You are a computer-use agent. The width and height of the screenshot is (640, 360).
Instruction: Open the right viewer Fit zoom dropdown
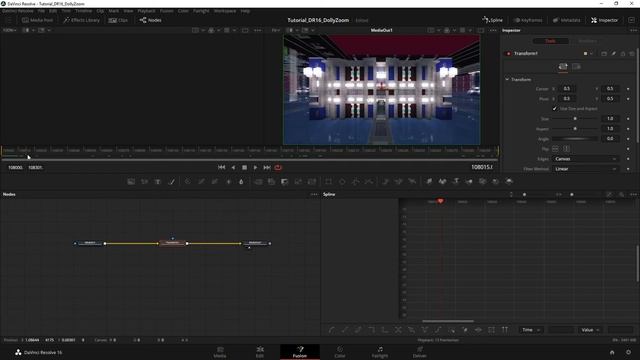(x=276, y=30)
